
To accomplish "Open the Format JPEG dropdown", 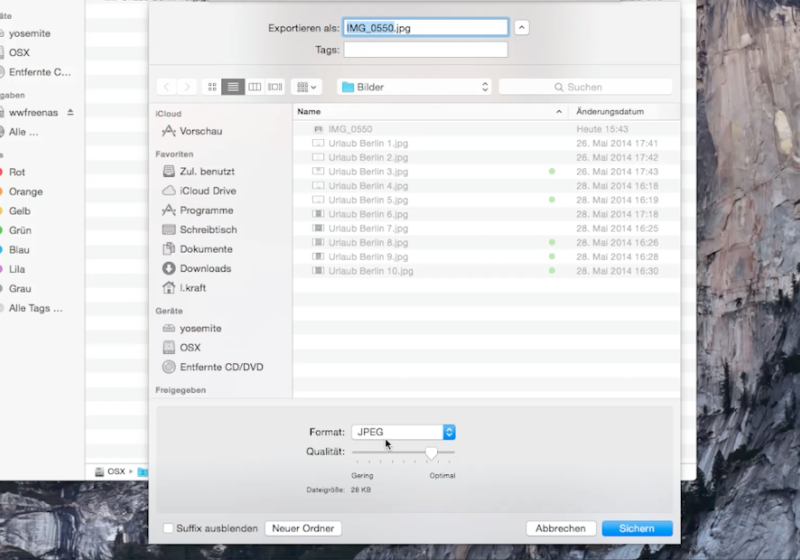I will pyautogui.click(x=403, y=432).
